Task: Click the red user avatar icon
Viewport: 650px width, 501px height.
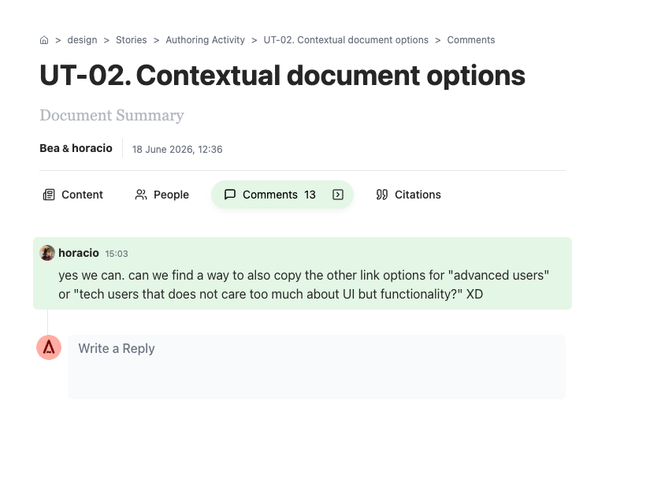Action: click(49, 347)
